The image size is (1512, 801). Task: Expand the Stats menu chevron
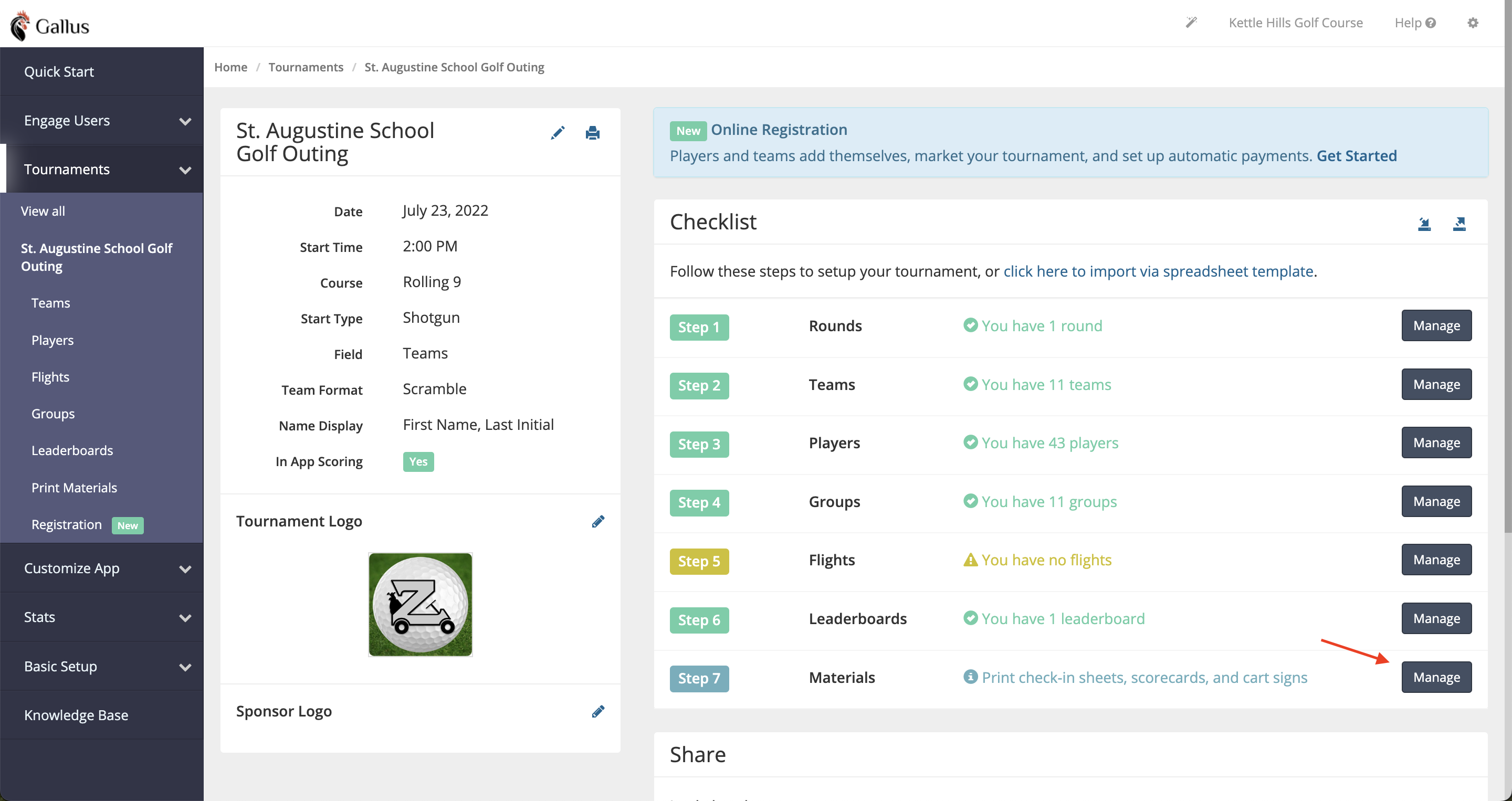185,618
